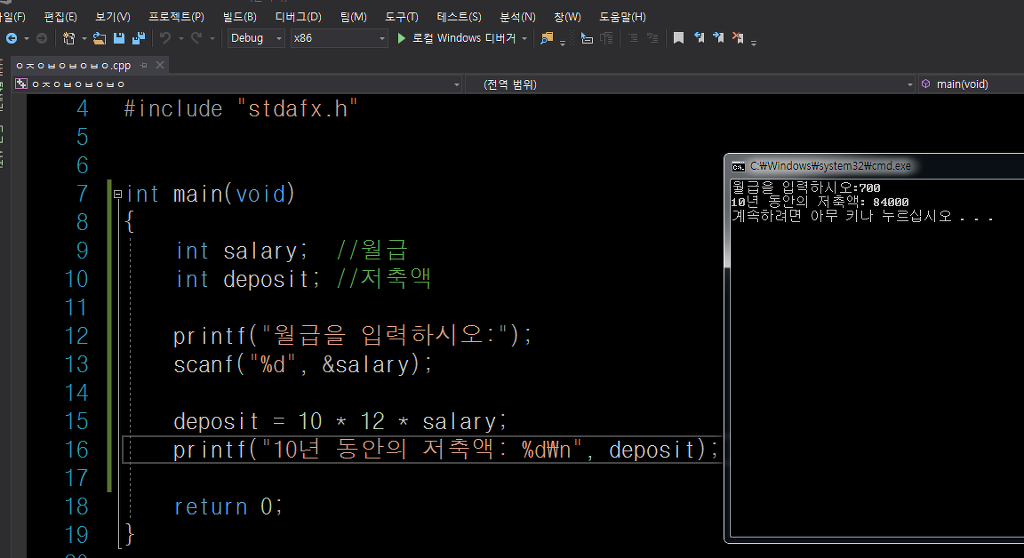
Task: Click the Find in Files icon
Action: (x=547, y=39)
